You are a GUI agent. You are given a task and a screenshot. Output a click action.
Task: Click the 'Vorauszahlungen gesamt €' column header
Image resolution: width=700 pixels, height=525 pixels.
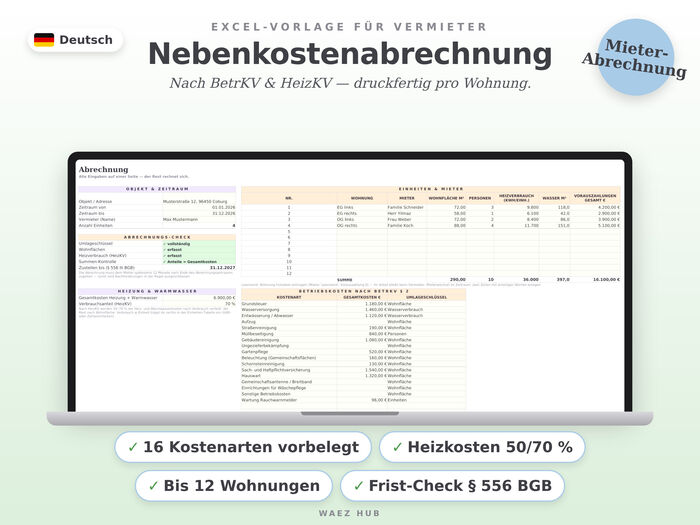[x=595, y=198]
